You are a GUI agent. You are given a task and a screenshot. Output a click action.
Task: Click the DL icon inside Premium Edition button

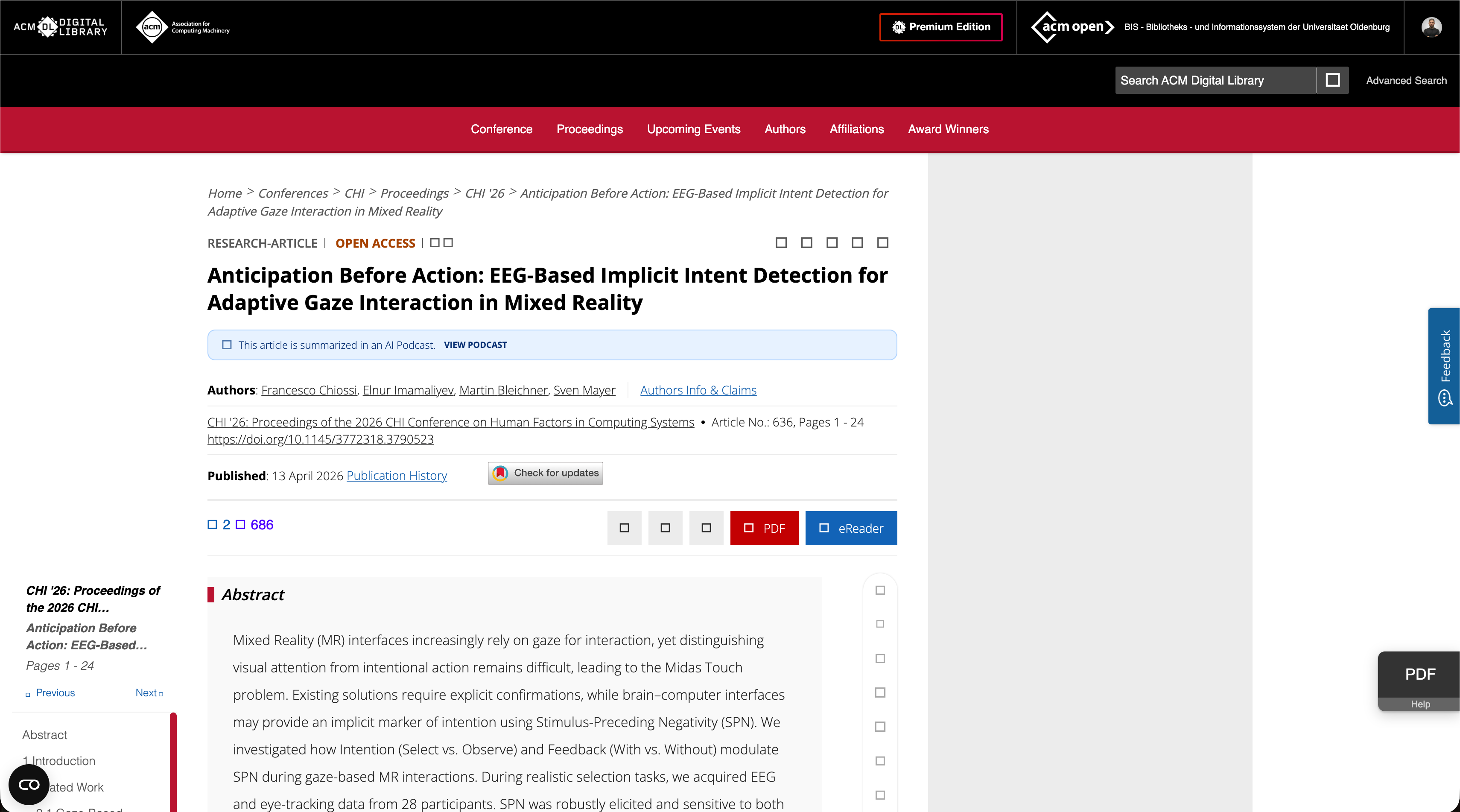click(898, 26)
